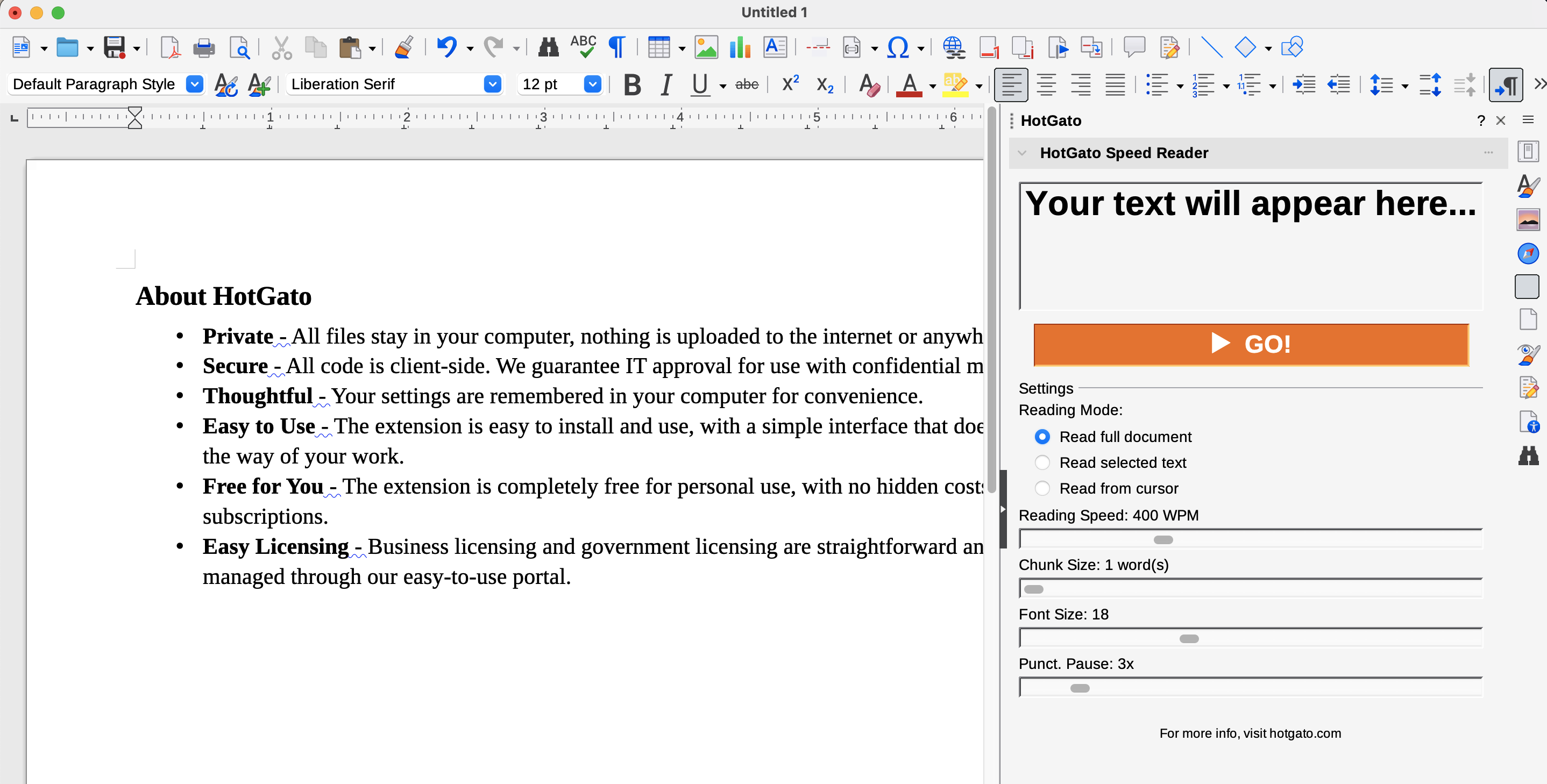Insert an image
1547x784 pixels.
click(x=706, y=47)
